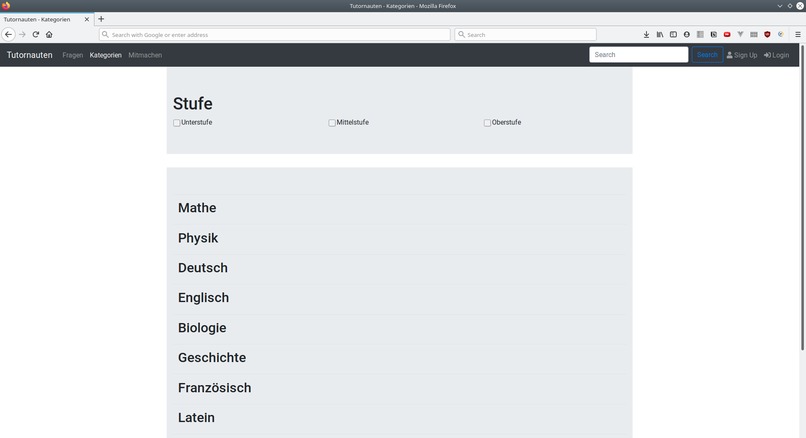Close the Tutornauten - Kategorien tab
This screenshot has width=806, height=438.
(86, 20)
